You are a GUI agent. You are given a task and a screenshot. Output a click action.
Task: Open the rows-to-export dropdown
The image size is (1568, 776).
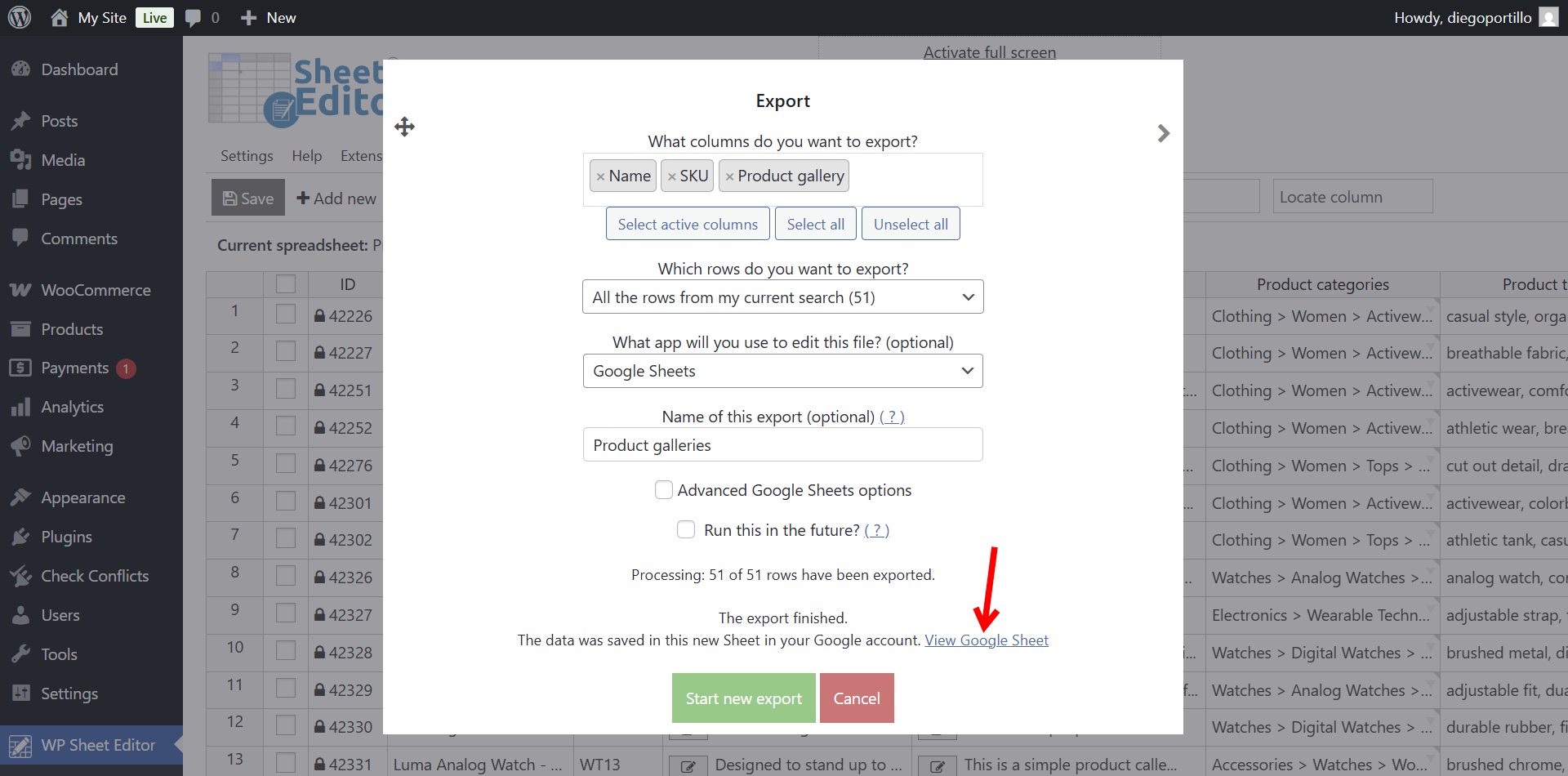782,297
